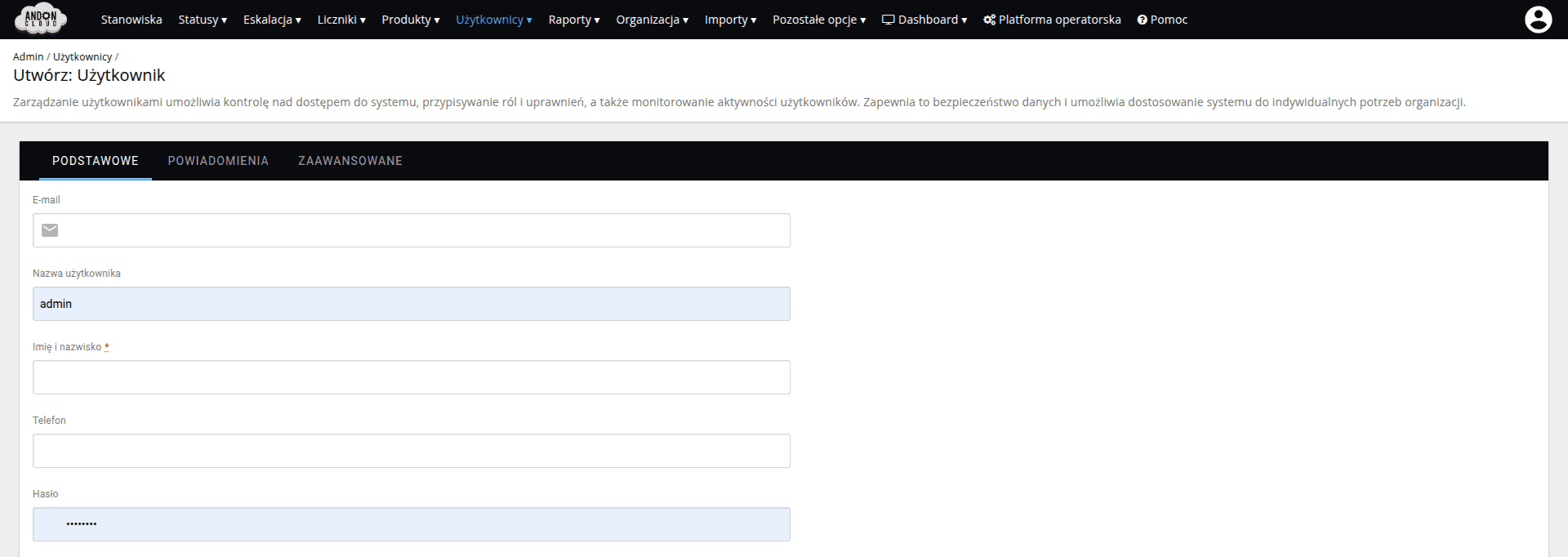Viewport: 1568px width, 557px height.
Task: Click the Andon Cloud logo
Action: [x=41, y=19]
